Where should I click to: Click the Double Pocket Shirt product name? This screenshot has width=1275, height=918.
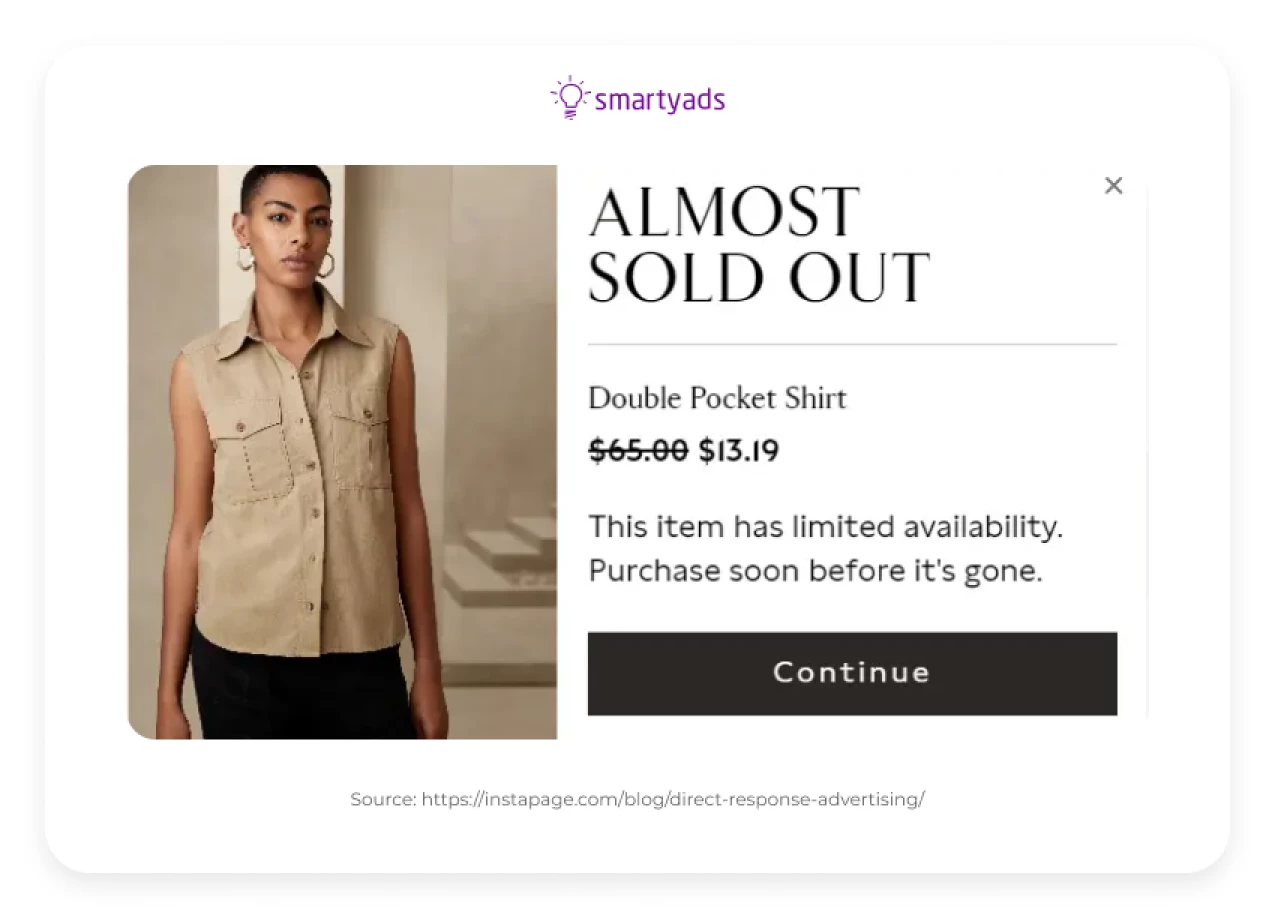pyautogui.click(x=717, y=398)
